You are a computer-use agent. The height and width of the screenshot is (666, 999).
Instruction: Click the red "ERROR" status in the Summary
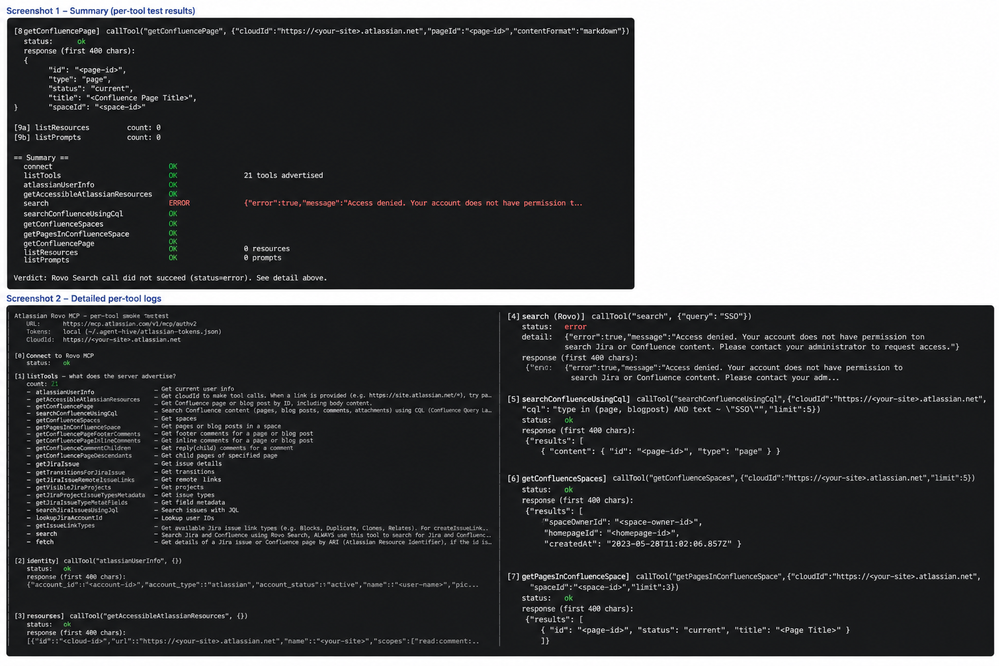click(x=179, y=203)
